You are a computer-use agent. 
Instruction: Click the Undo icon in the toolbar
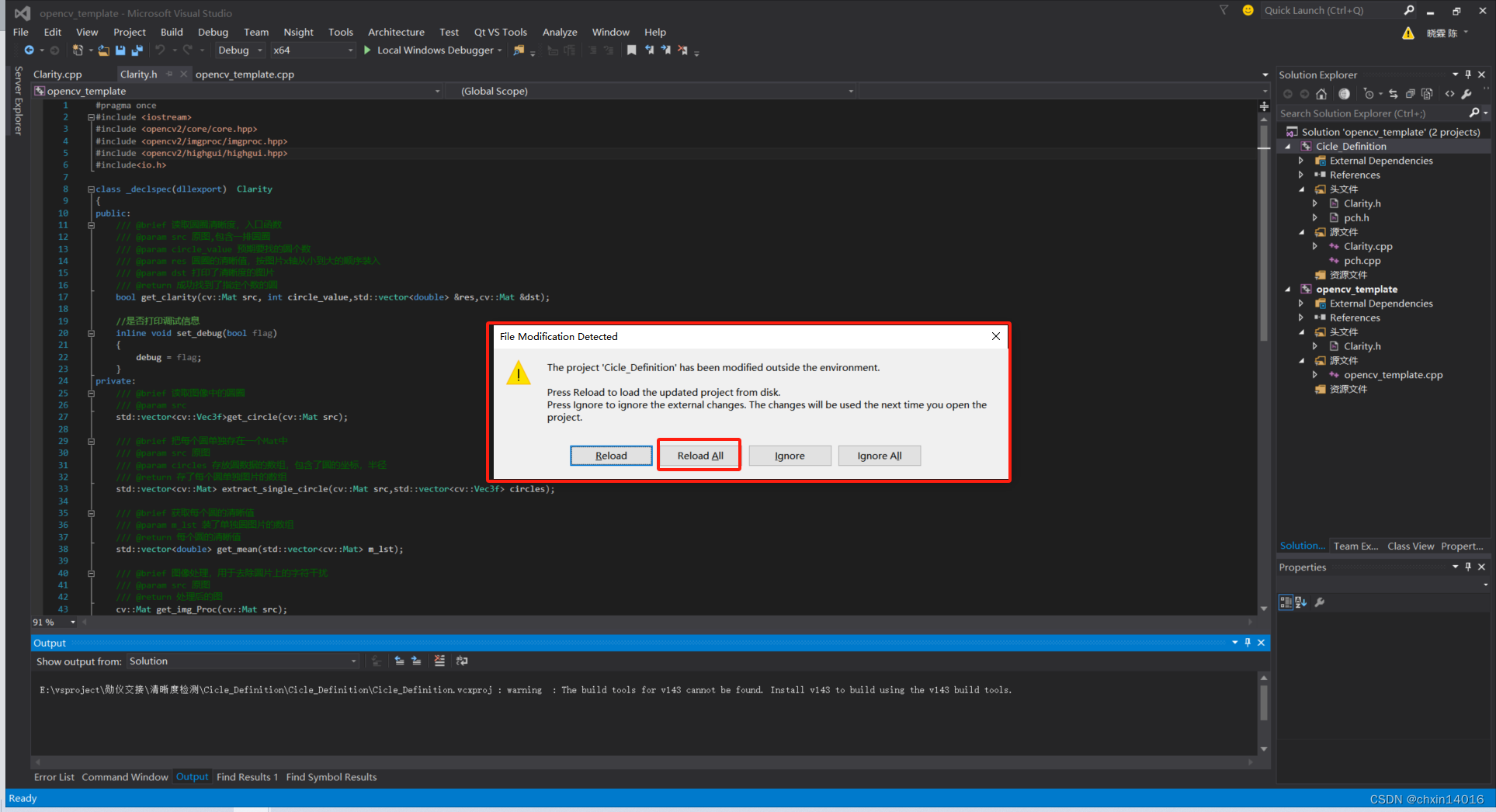159,50
